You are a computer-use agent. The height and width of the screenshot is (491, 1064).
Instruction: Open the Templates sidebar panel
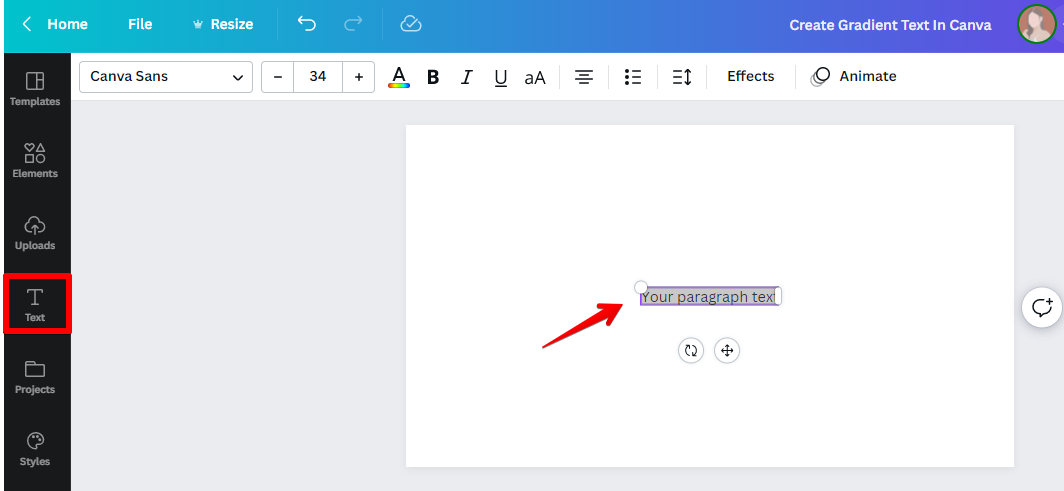pos(35,88)
